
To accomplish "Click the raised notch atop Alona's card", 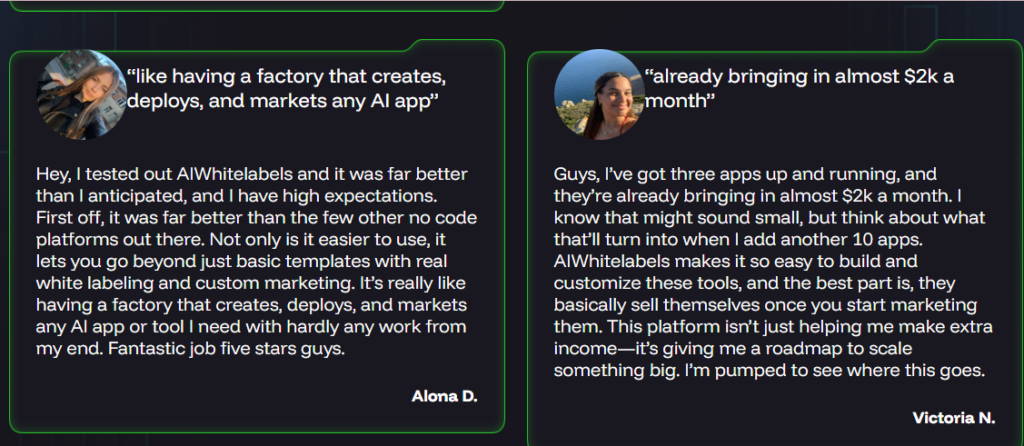I will pyautogui.click(x=455, y=44).
